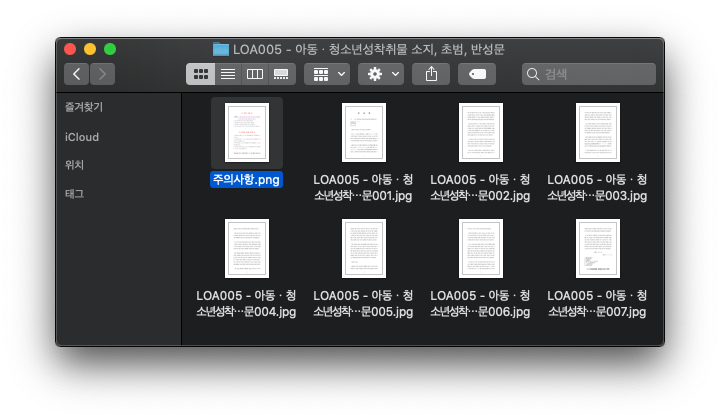The width and height of the screenshot is (720, 420).
Task: Select thumbnail of file ending 002.jpg
Action: tap(481, 133)
